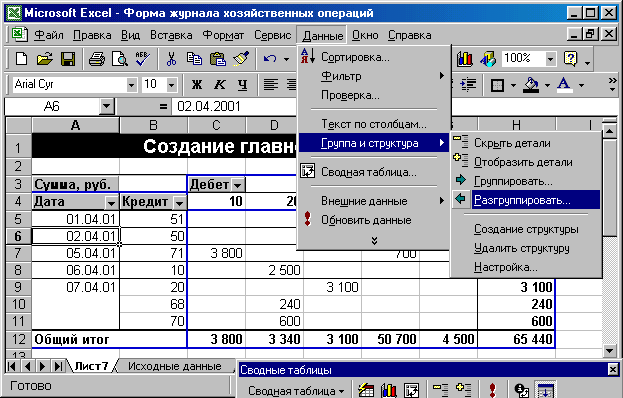Image resolution: width=623 pixels, height=398 pixels.
Task: Select Группировать... in the submenu
Action: point(526,181)
